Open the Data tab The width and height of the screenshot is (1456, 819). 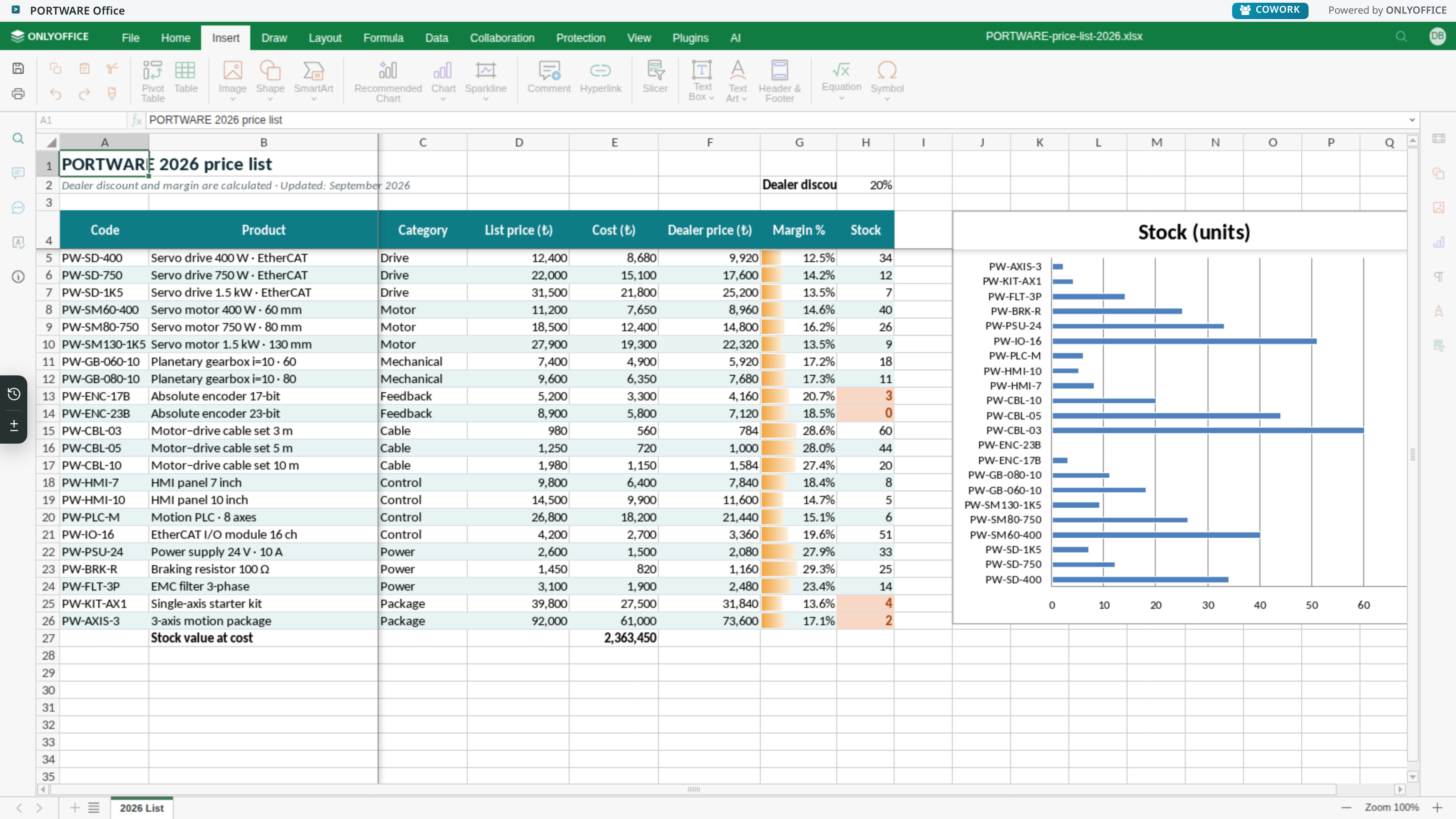coord(436,38)
